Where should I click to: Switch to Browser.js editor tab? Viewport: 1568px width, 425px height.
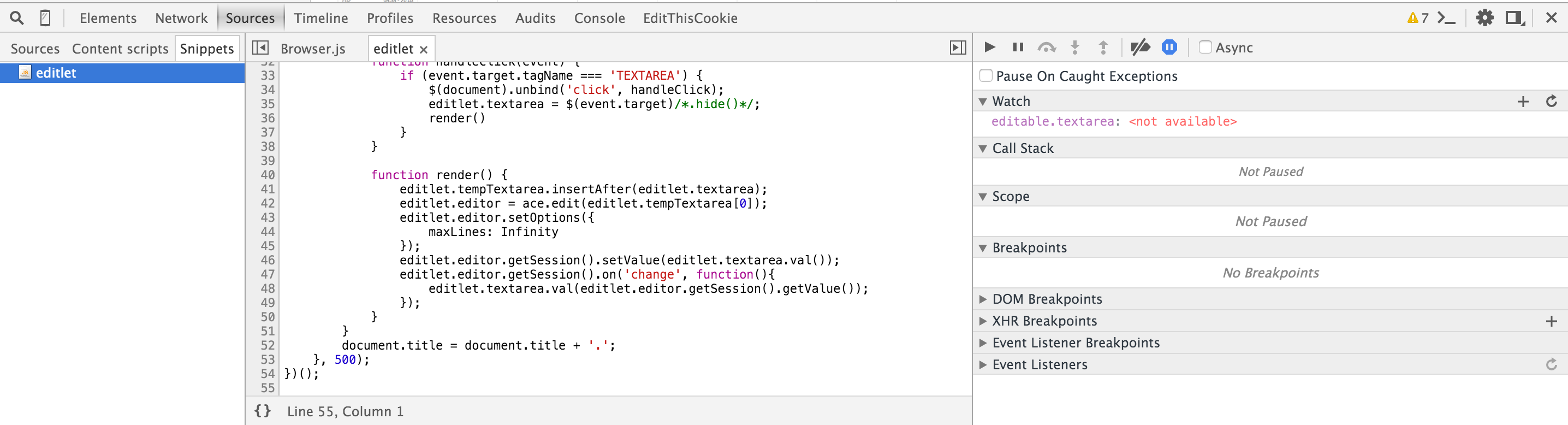pyautogui.click(x=313, y=49)
